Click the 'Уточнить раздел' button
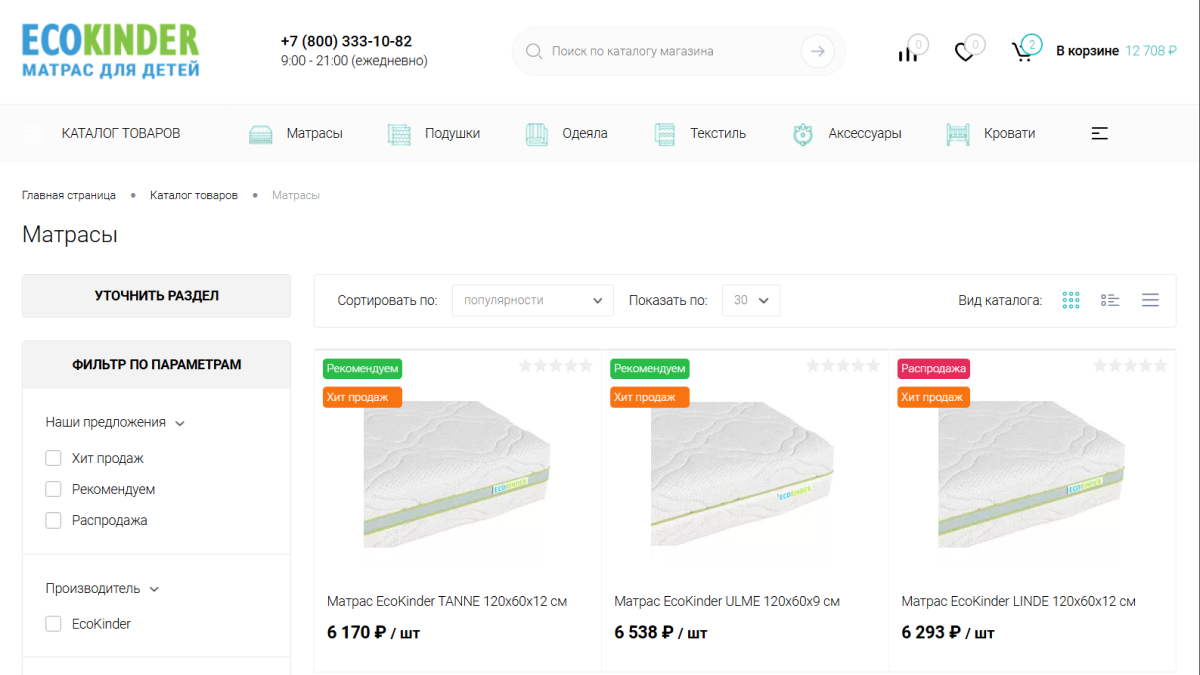Screen dimensions: 1200x675 click(156, 296)
